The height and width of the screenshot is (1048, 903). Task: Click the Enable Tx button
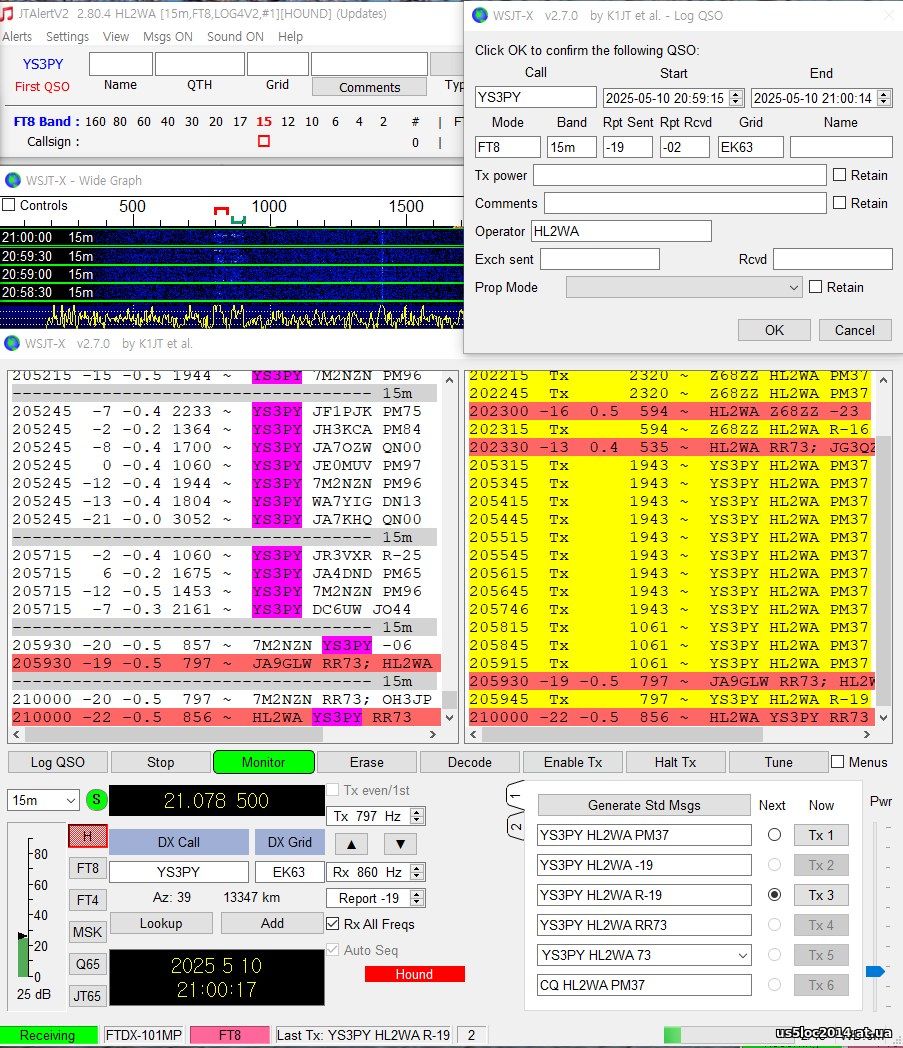[x=573, y=762]
